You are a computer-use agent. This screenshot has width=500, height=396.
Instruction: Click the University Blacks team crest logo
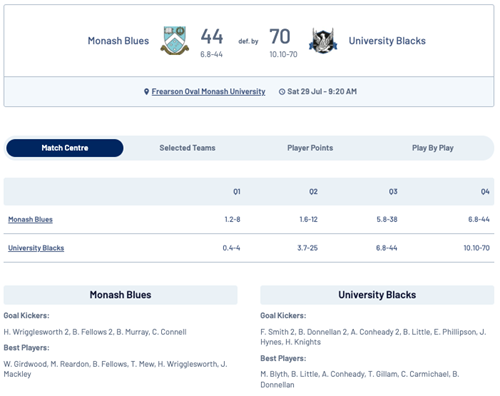pos(323,41)
